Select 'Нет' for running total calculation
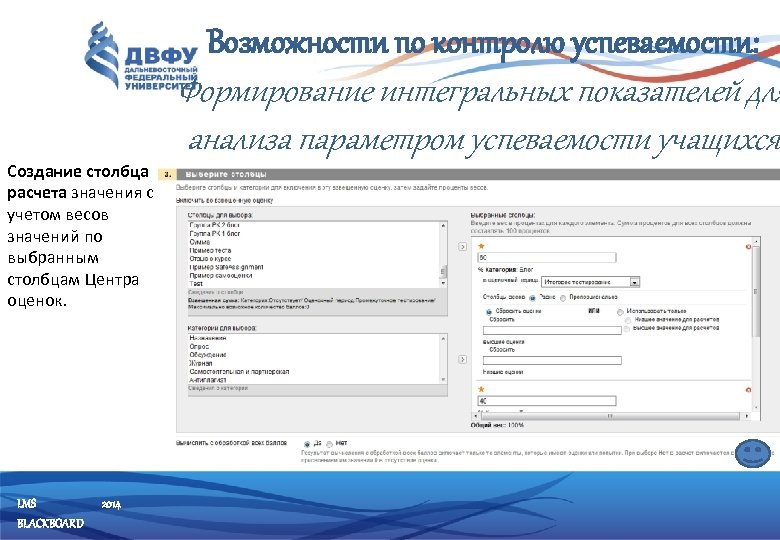This screenshot has height=540, width=780. [329, 444]
